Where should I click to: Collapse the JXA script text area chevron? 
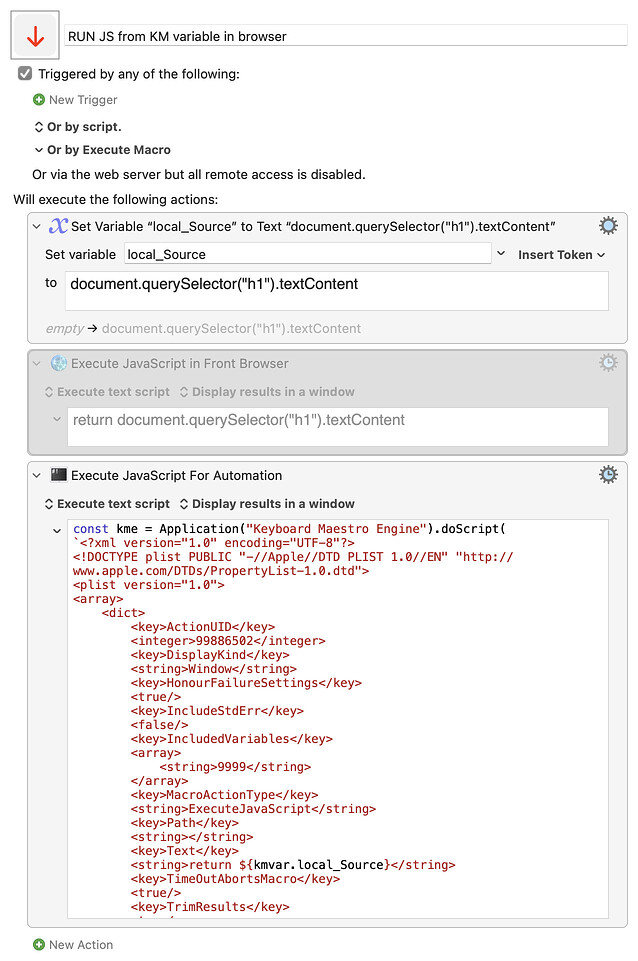coord(57,531)
